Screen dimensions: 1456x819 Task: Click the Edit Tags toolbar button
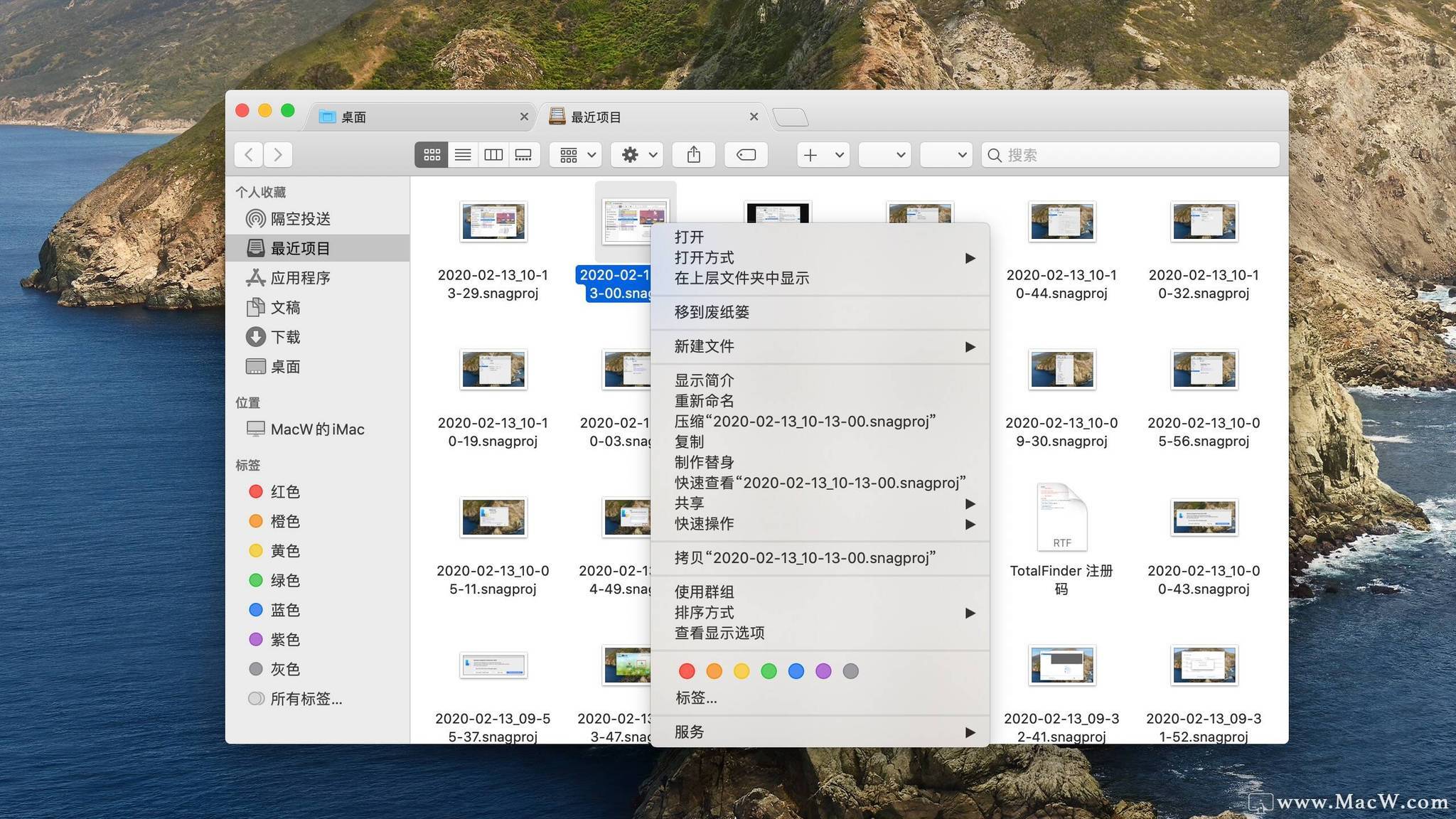(746, 154)
